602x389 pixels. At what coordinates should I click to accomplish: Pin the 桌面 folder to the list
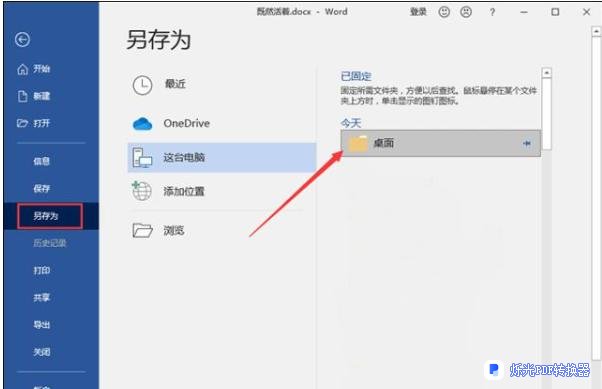(x=527, y=144)
